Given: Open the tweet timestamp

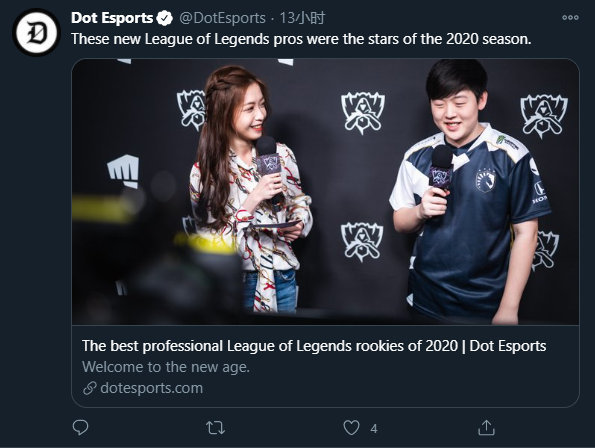Looking at the screenshot, I should (x=302, y=18).
